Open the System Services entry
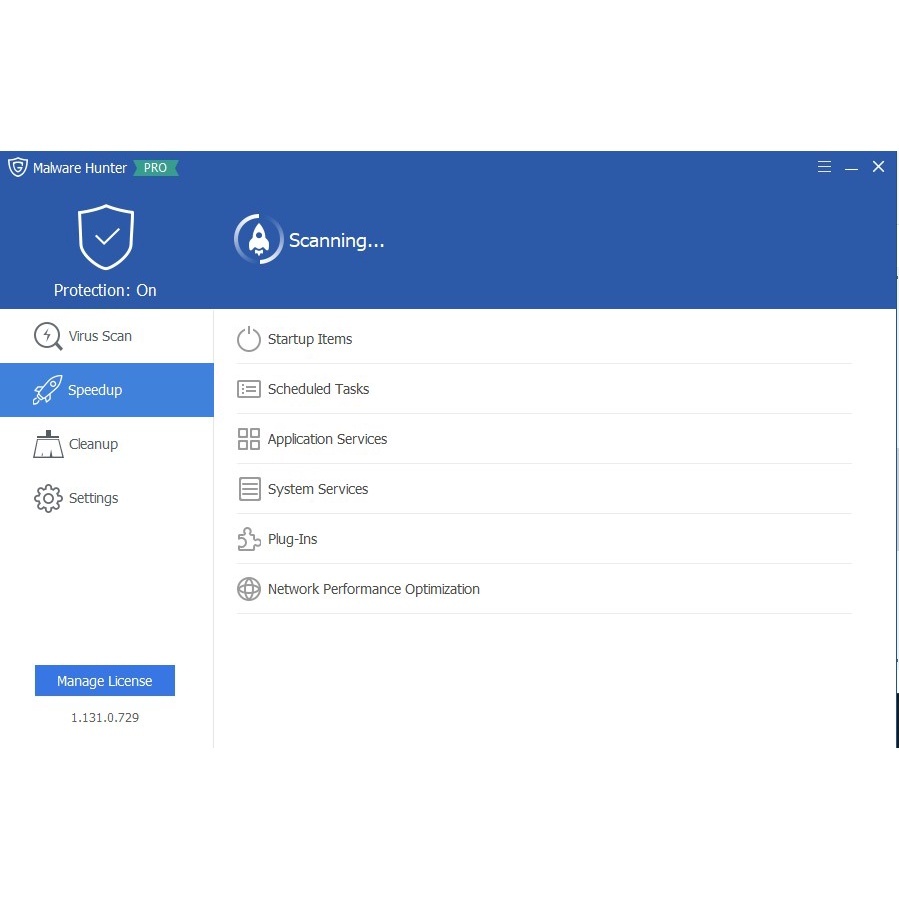Viewport: 899px width, 899px height. (x=317, y=489)
